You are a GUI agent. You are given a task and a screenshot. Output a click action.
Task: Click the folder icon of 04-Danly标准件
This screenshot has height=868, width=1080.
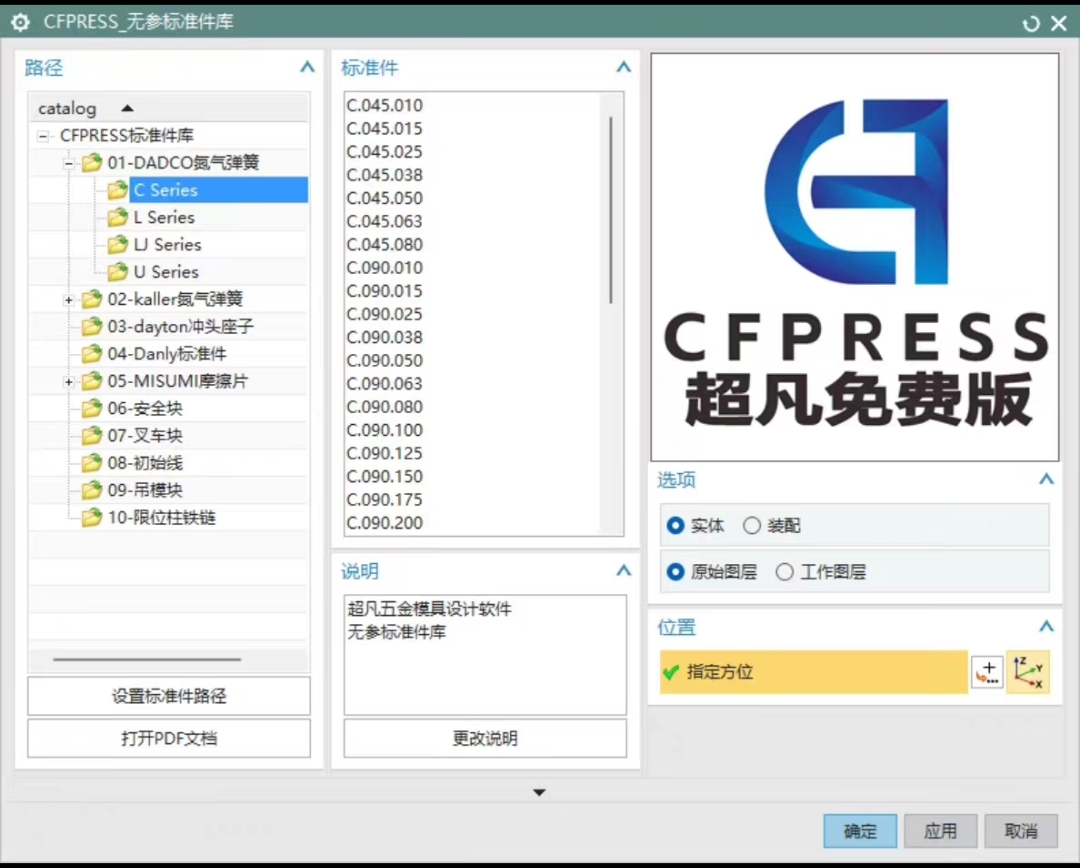coord(92,354)
